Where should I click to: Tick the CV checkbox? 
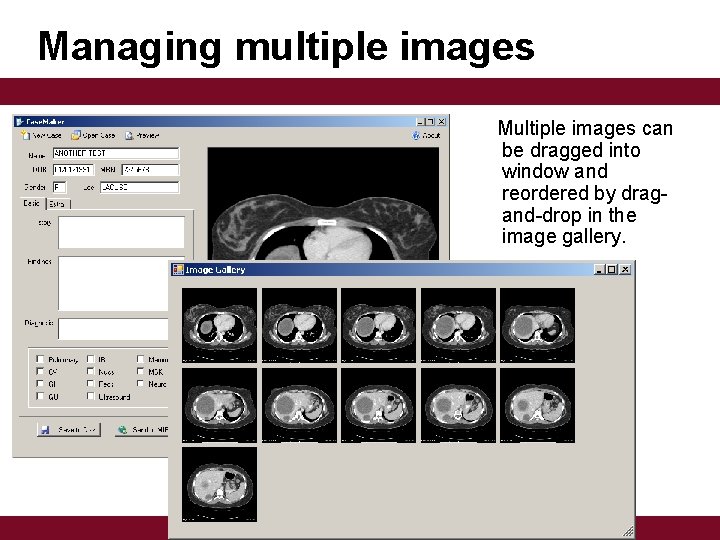click(40, 371)
